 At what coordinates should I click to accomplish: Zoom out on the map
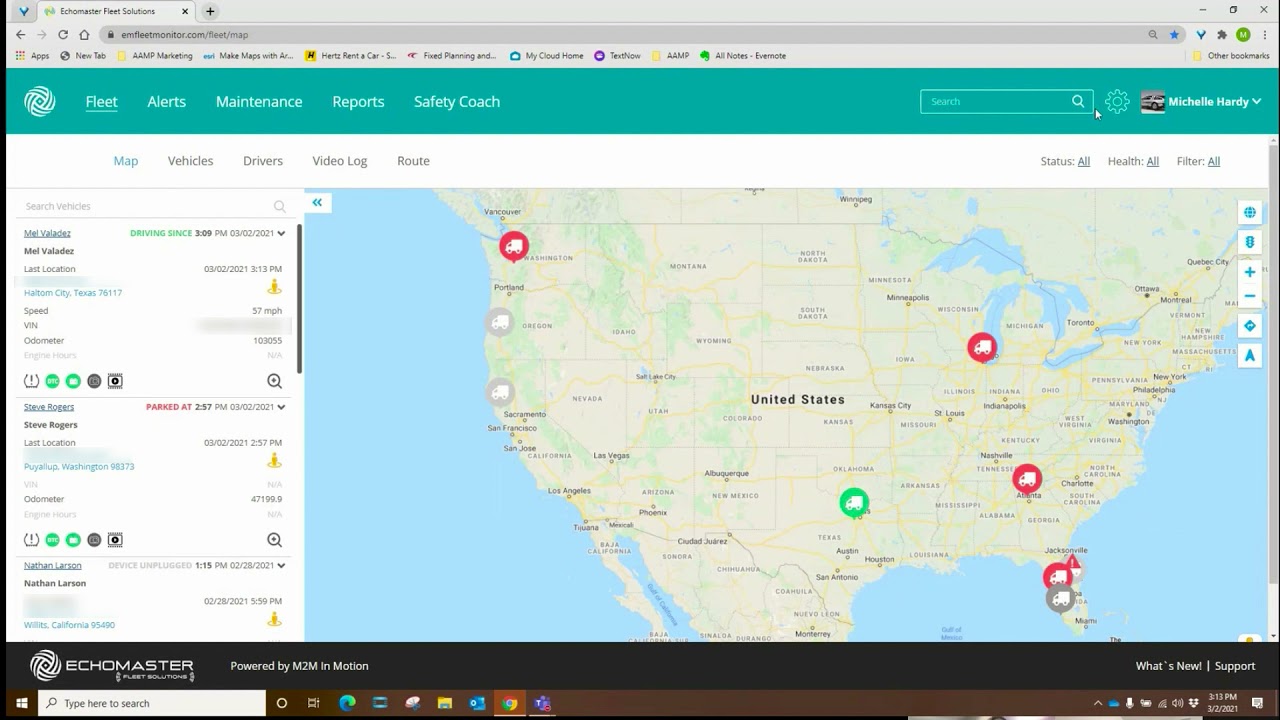1250,296
